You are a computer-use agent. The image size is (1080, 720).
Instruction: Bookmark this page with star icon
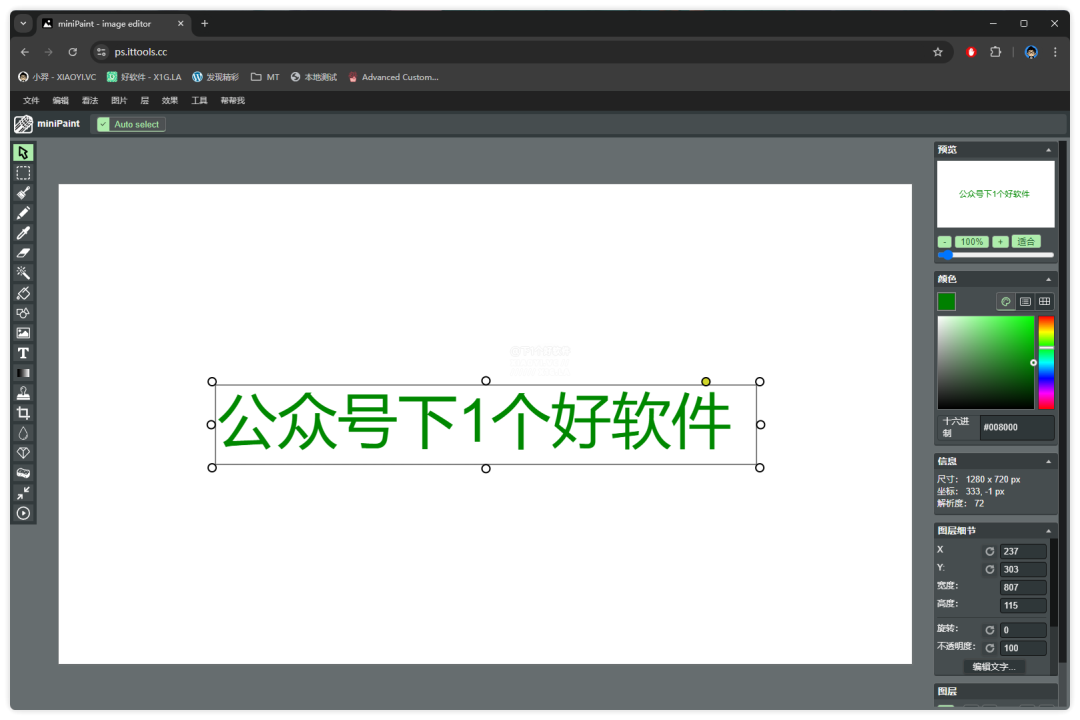pyautogui.click(x=937, y=52)
